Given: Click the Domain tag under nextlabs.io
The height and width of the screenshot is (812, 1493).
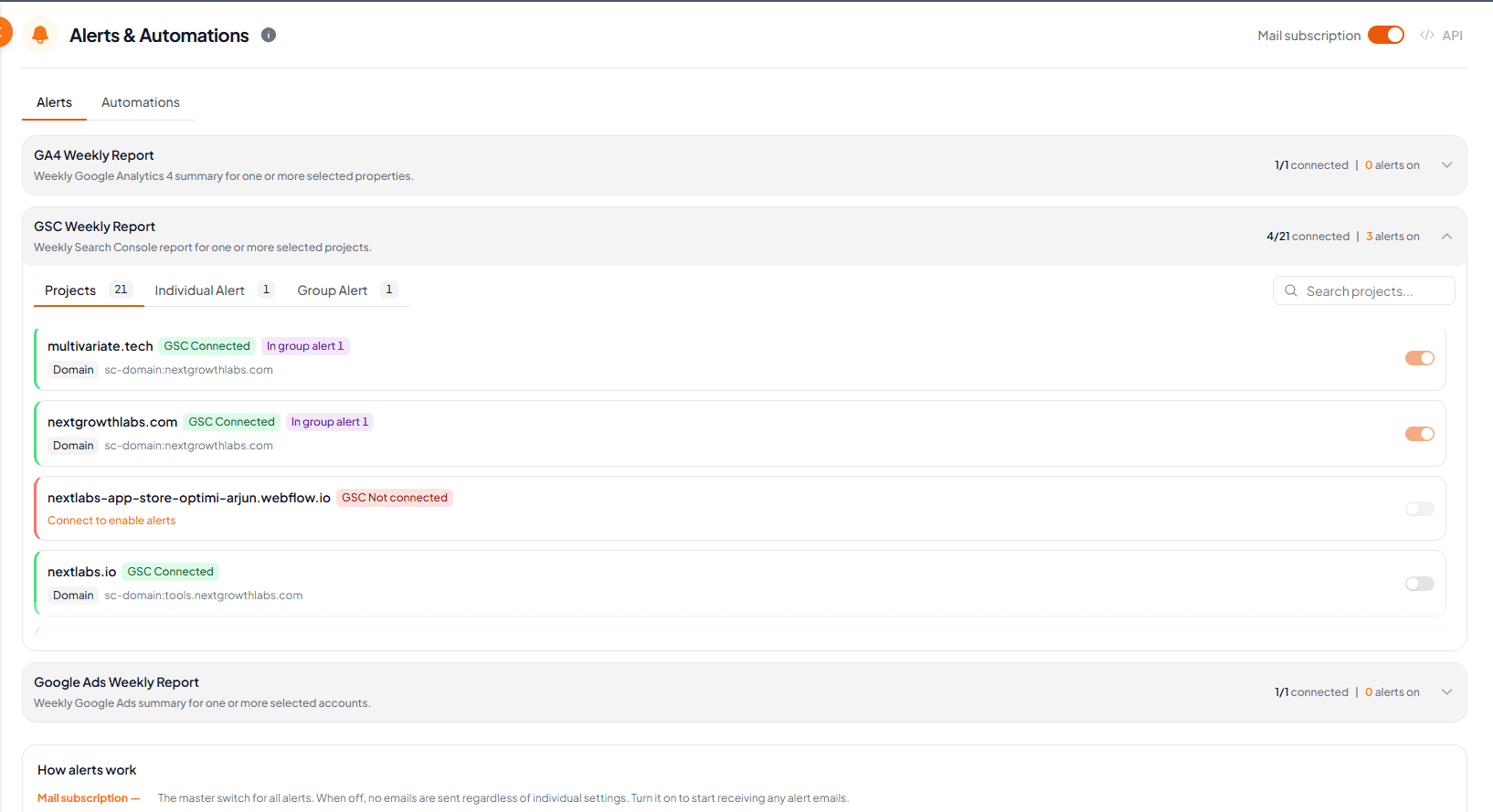Looking at the screenshot, I should point(73,596).
